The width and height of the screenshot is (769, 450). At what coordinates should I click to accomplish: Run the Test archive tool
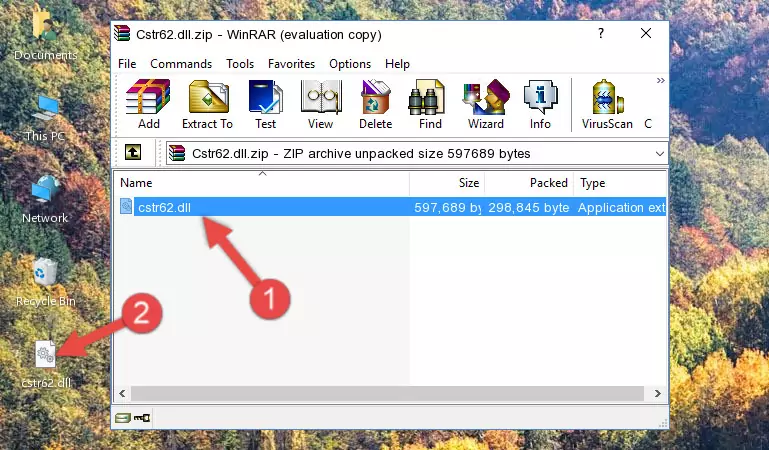click(x=265, y=104)
